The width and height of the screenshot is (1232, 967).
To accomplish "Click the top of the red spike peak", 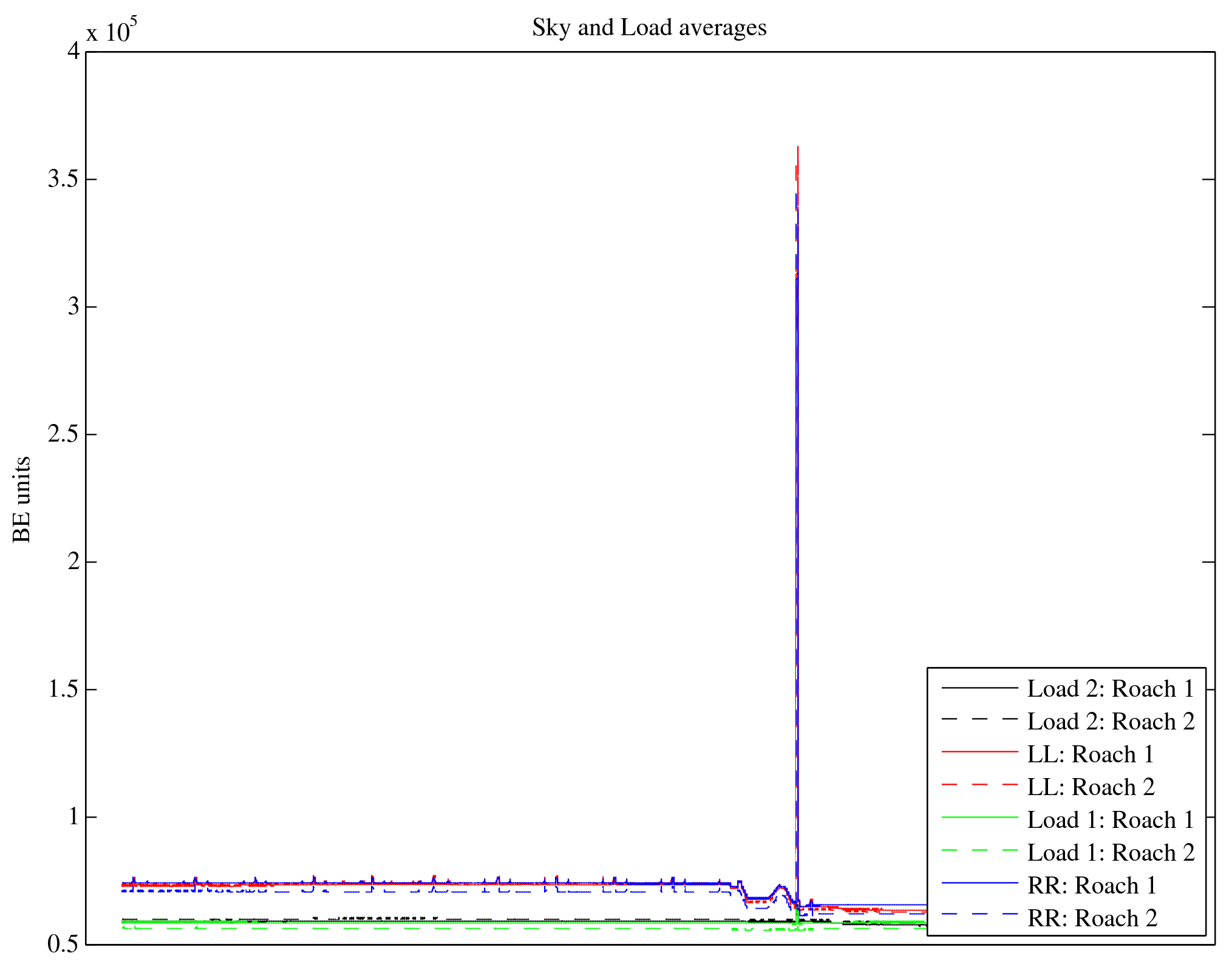I will pyautogui.click(x=797, y=148).
